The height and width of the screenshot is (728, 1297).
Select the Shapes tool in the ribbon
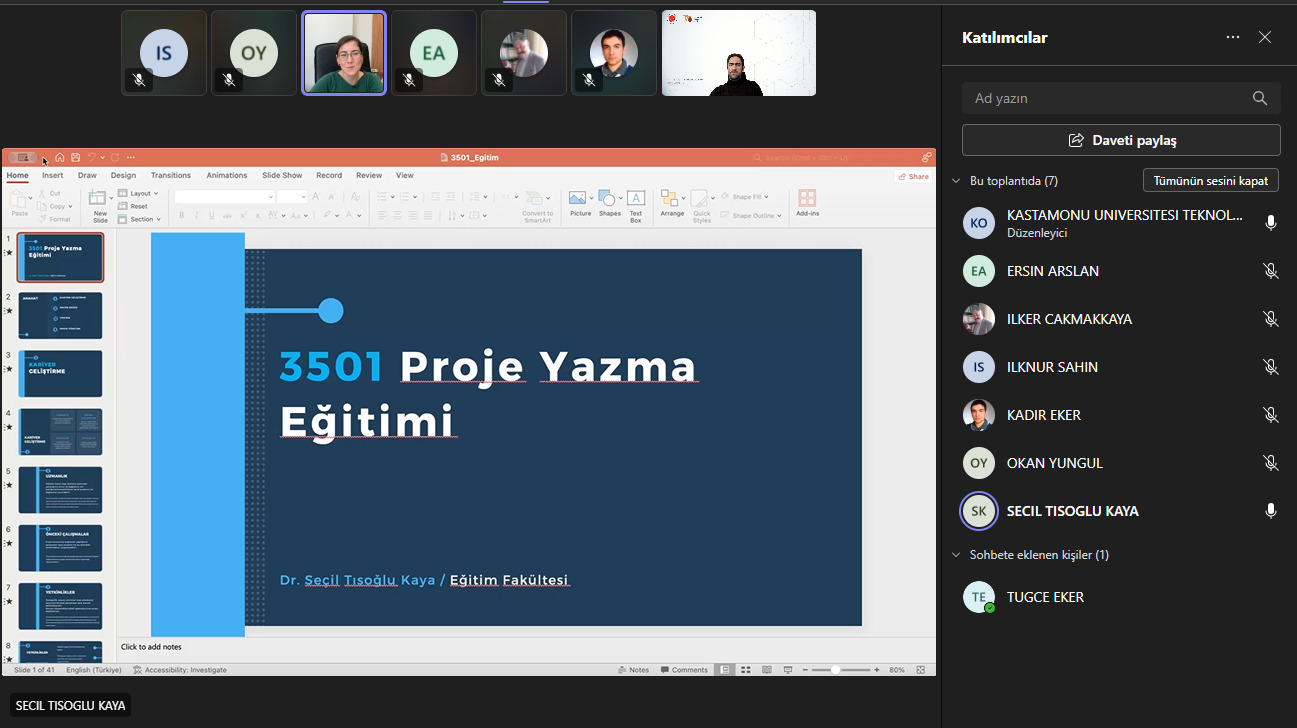click(x=609, y=199)
